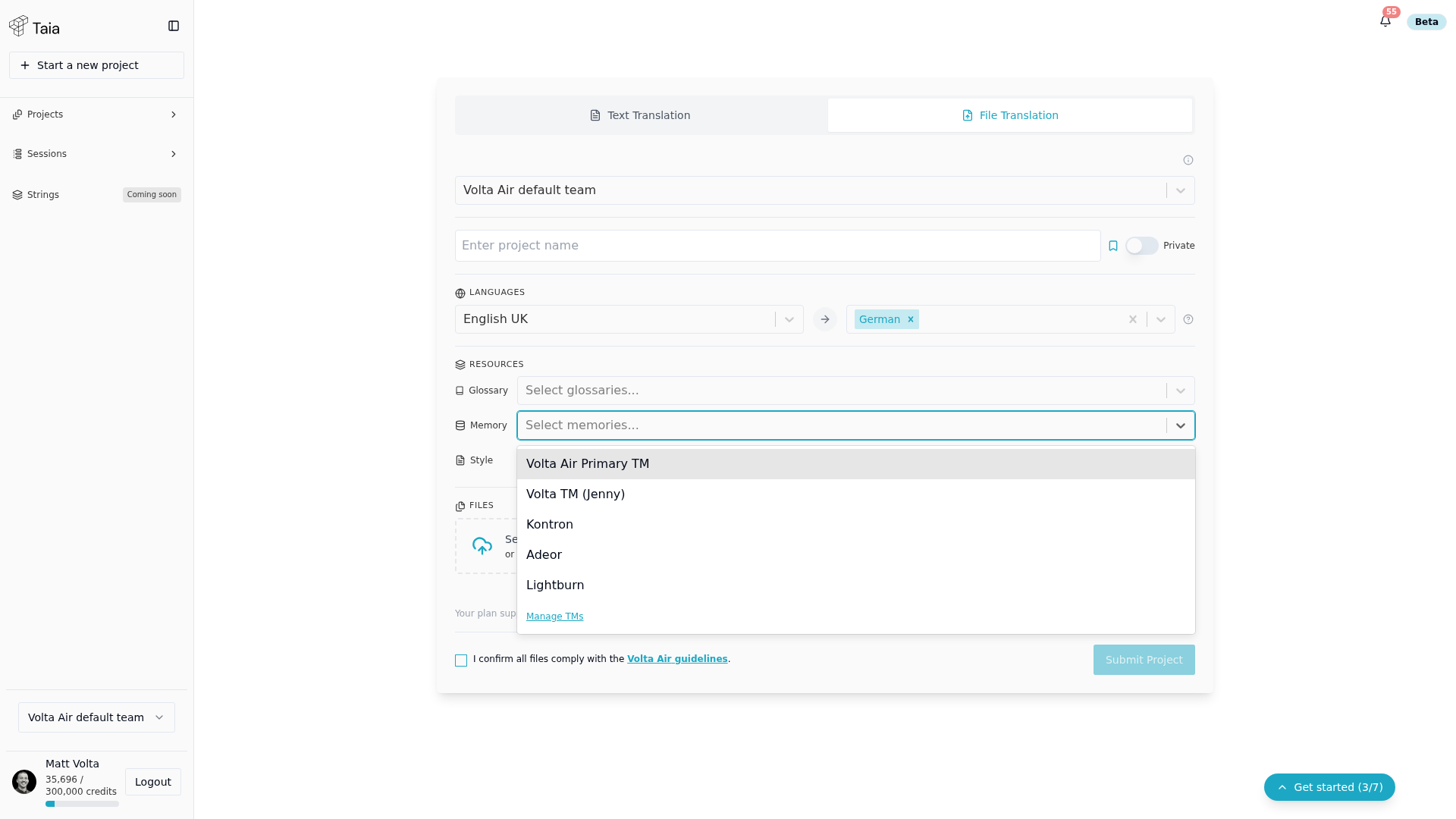This screenshot has width=1456, height=819.
Task: Collapse the sidebar panel icon
Action: (x=174, y=27)
